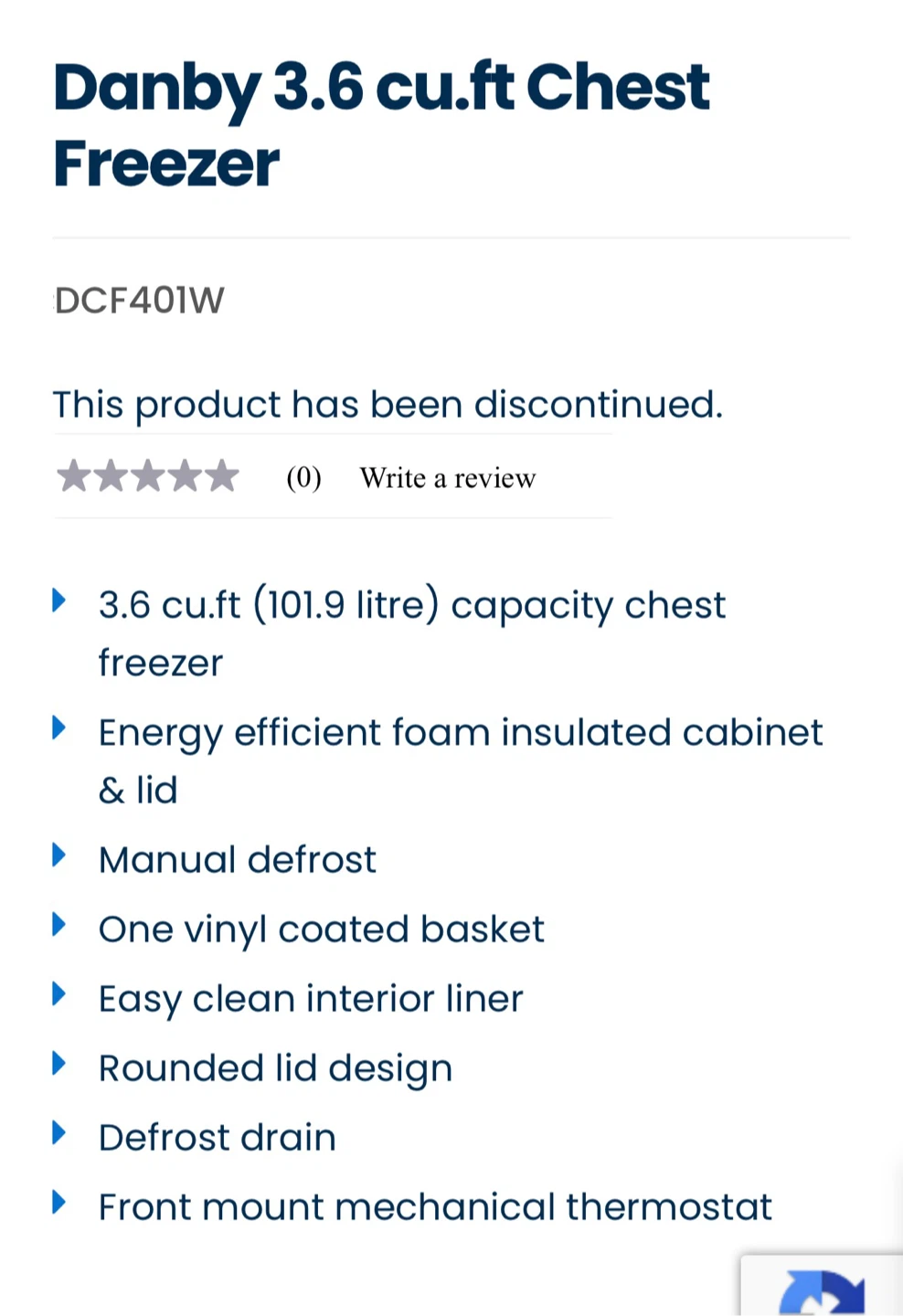This screenshot has height=1316, width=903.
Task: Click the product discontinued notice text
Action: point(388,405)
